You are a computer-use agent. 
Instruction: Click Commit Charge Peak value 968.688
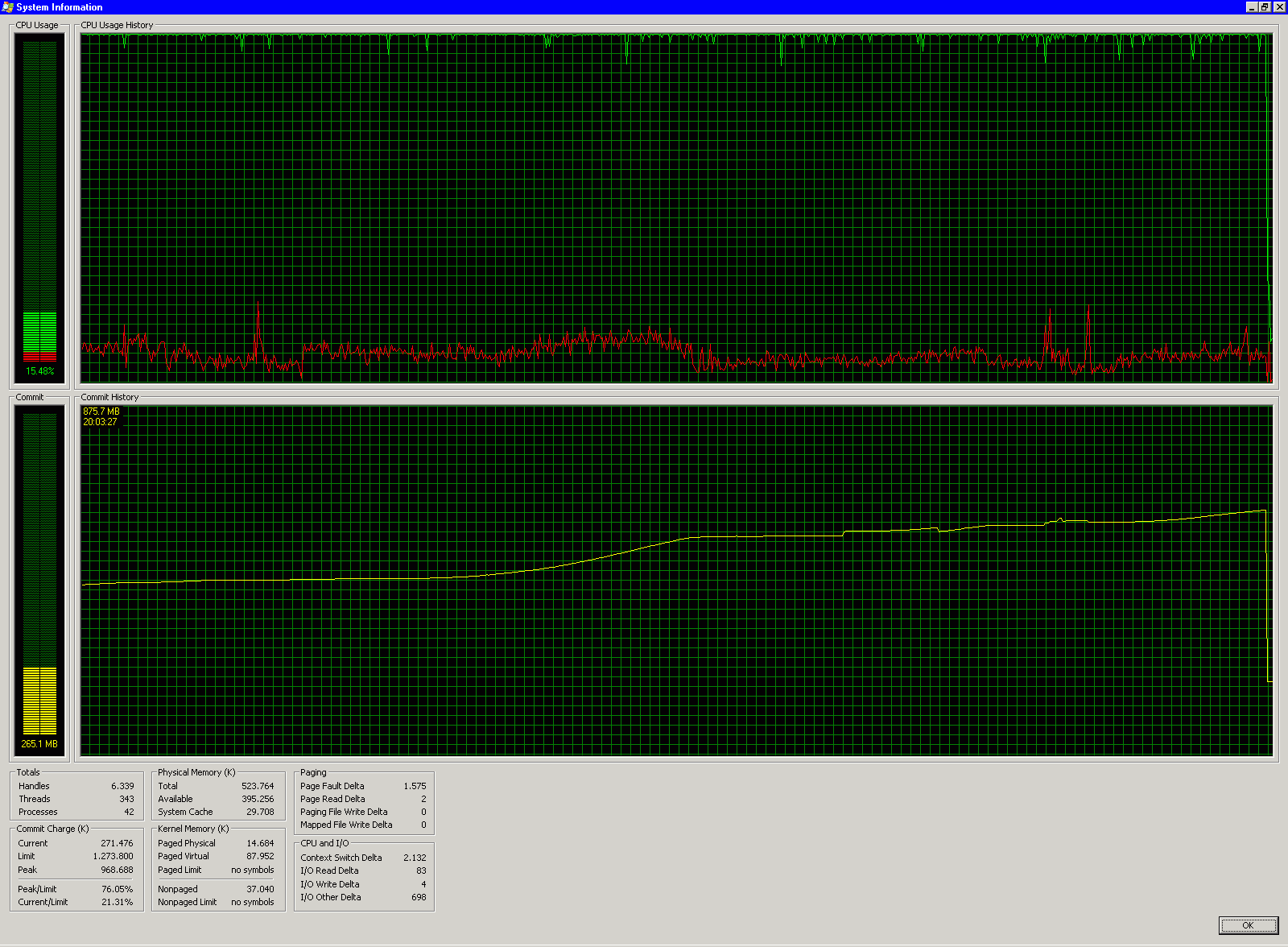tap(117, 870)
